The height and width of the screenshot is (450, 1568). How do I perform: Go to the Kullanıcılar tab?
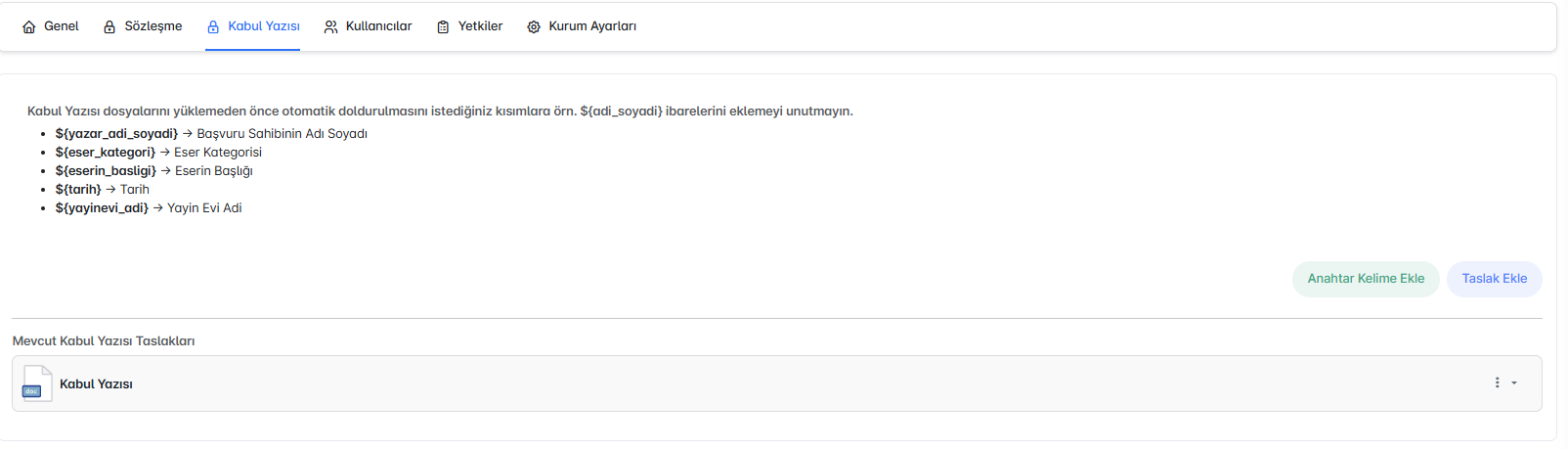coord(378,26)
